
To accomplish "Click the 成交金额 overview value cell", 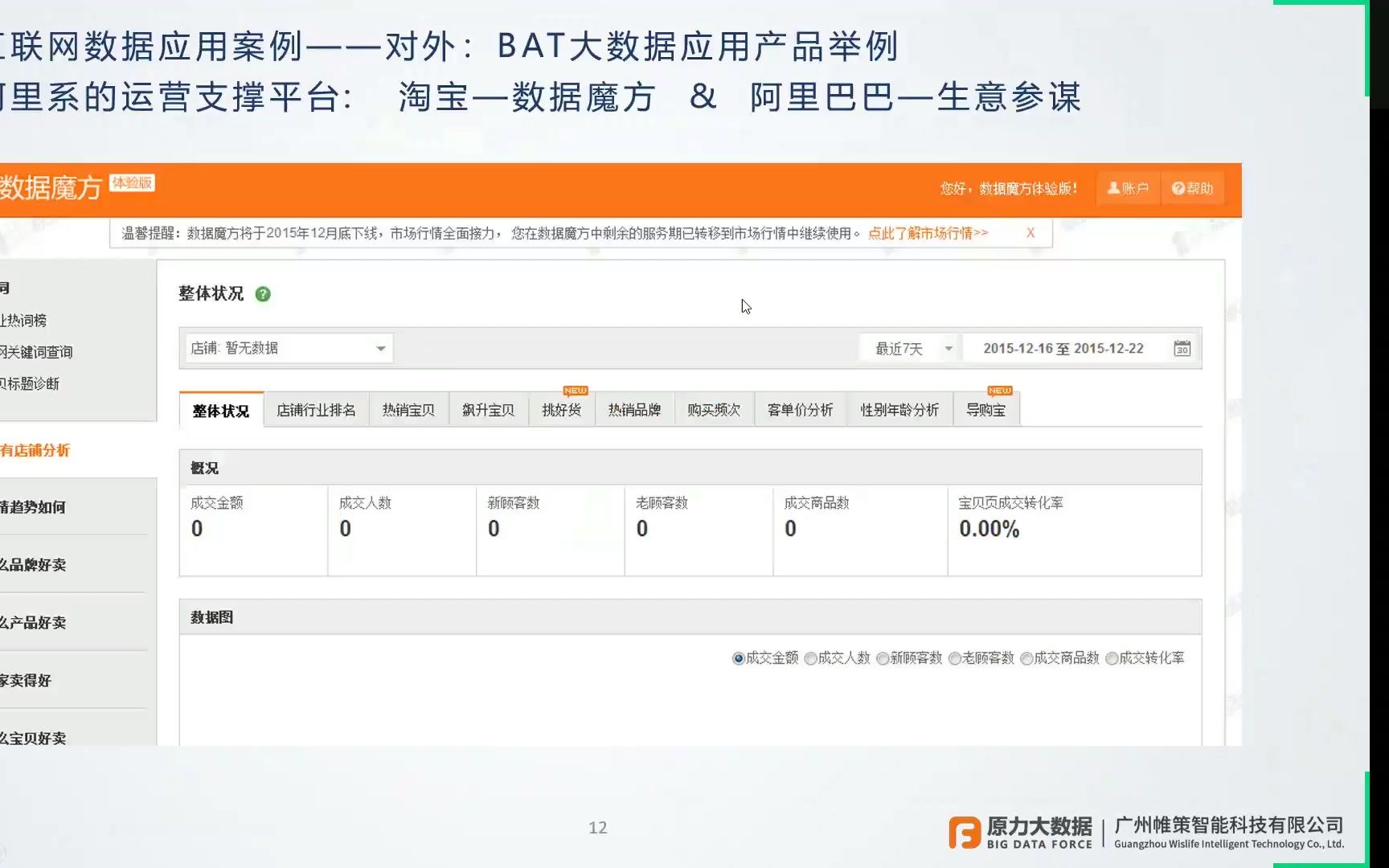I will 253,530.
